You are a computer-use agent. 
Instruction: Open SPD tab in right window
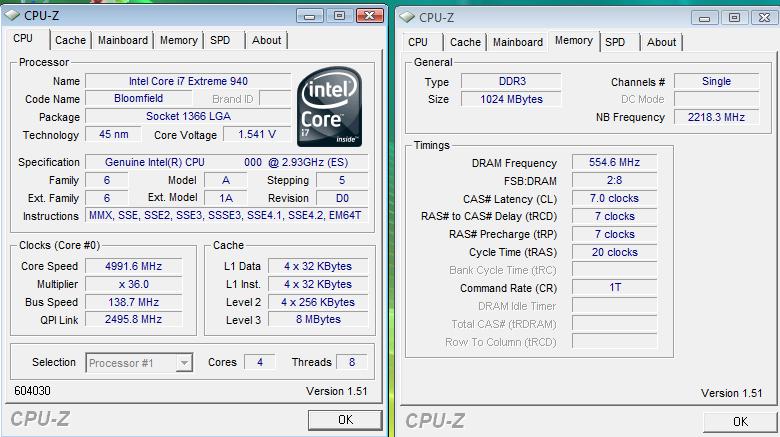[615, 42]
